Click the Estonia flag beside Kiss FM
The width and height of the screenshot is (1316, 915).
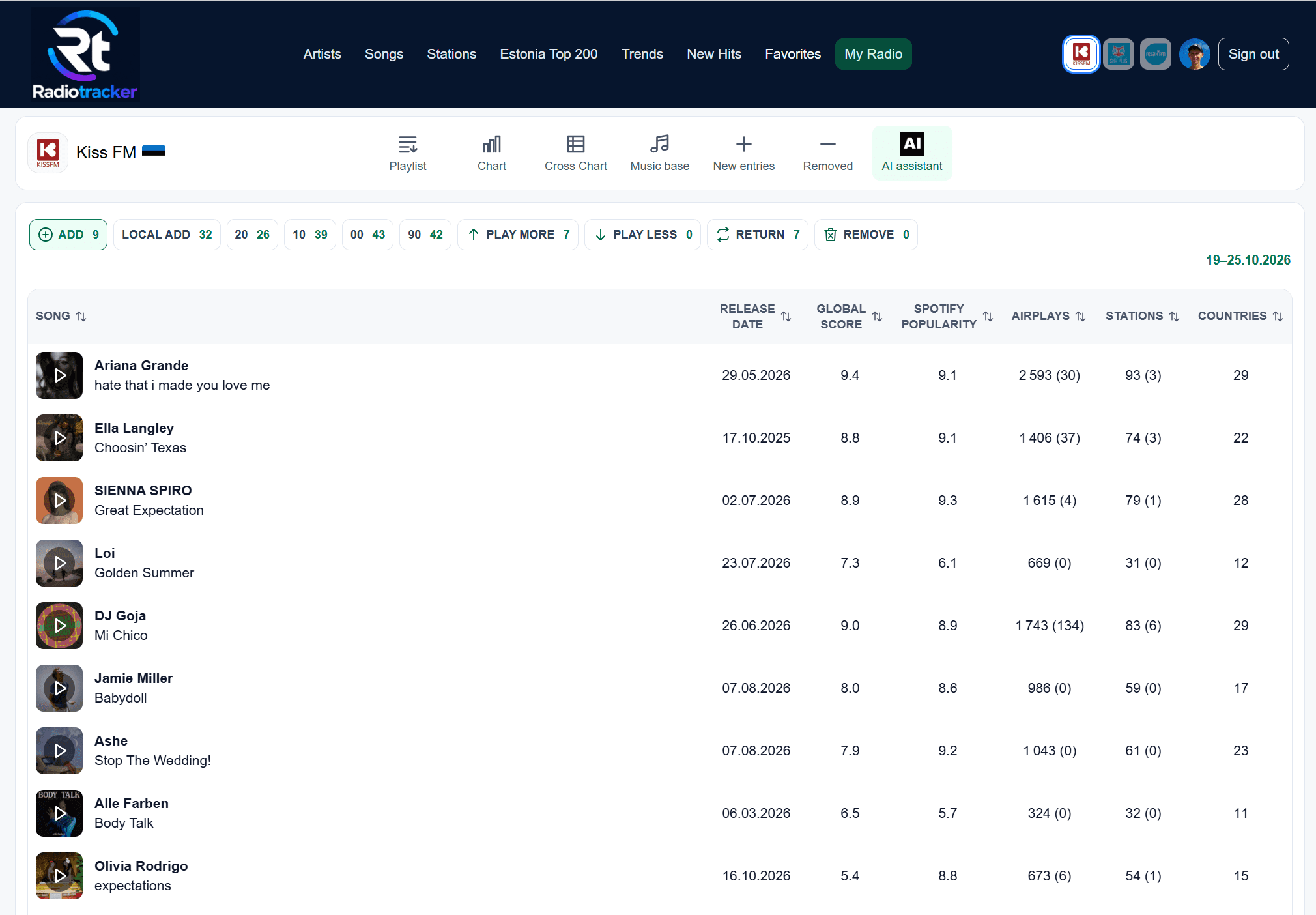[x=154, y=151]
